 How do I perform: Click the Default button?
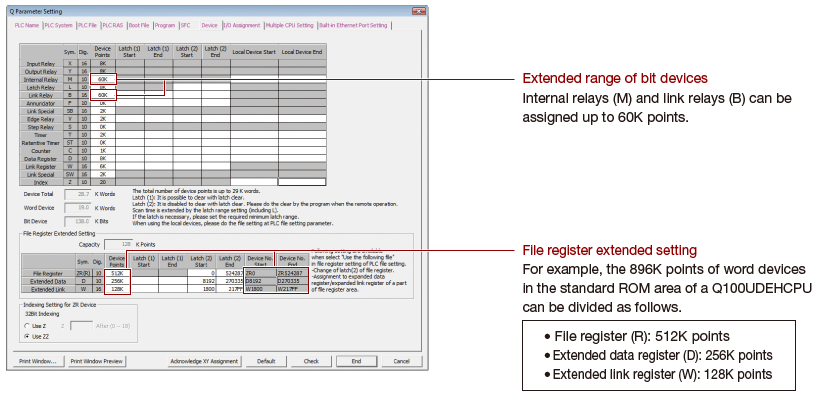pos(266,361)
